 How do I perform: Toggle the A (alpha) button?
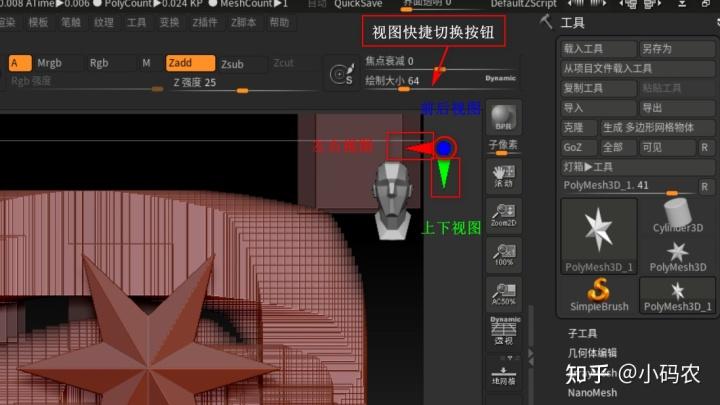coord(20,63)
